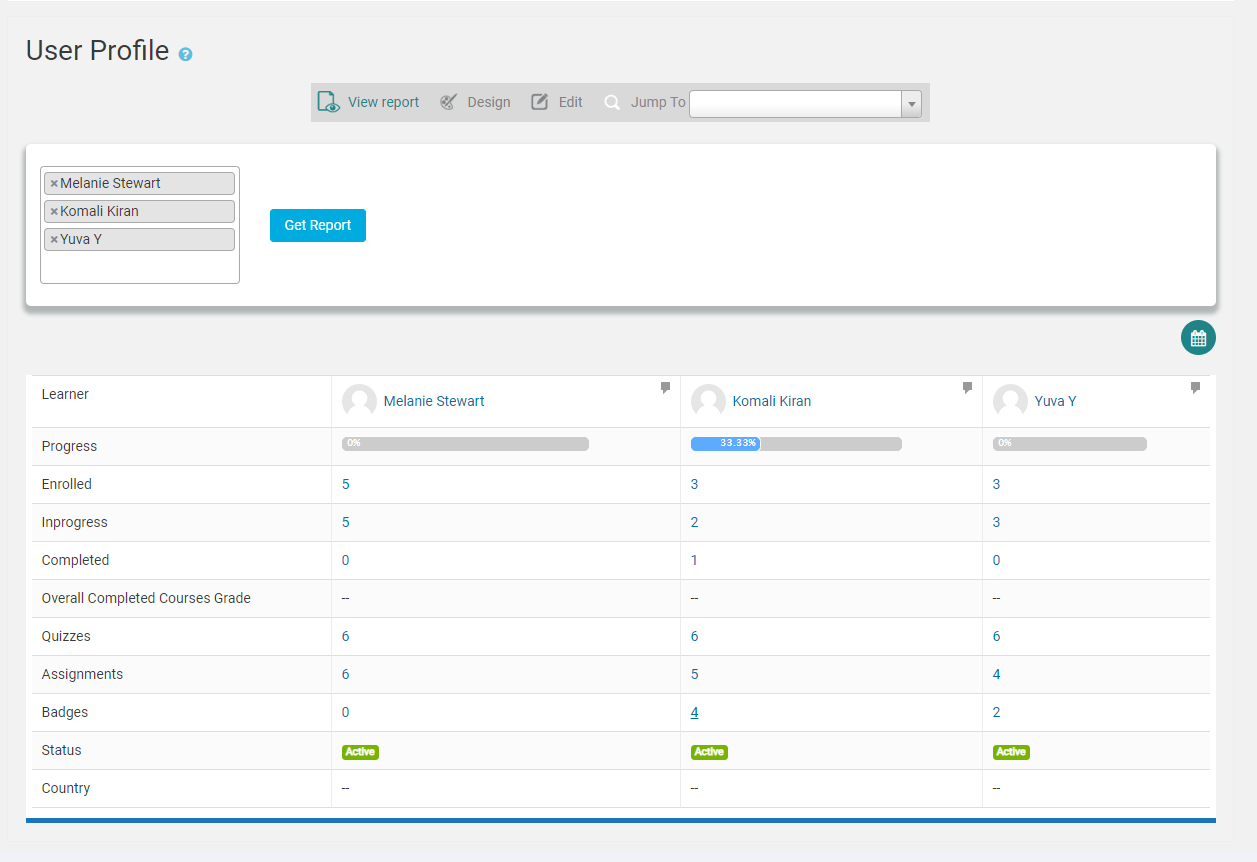Click the empty area of learner select box
This screenshot has height=862, width=1257.
pyautogui.click(x=140, y=267)
